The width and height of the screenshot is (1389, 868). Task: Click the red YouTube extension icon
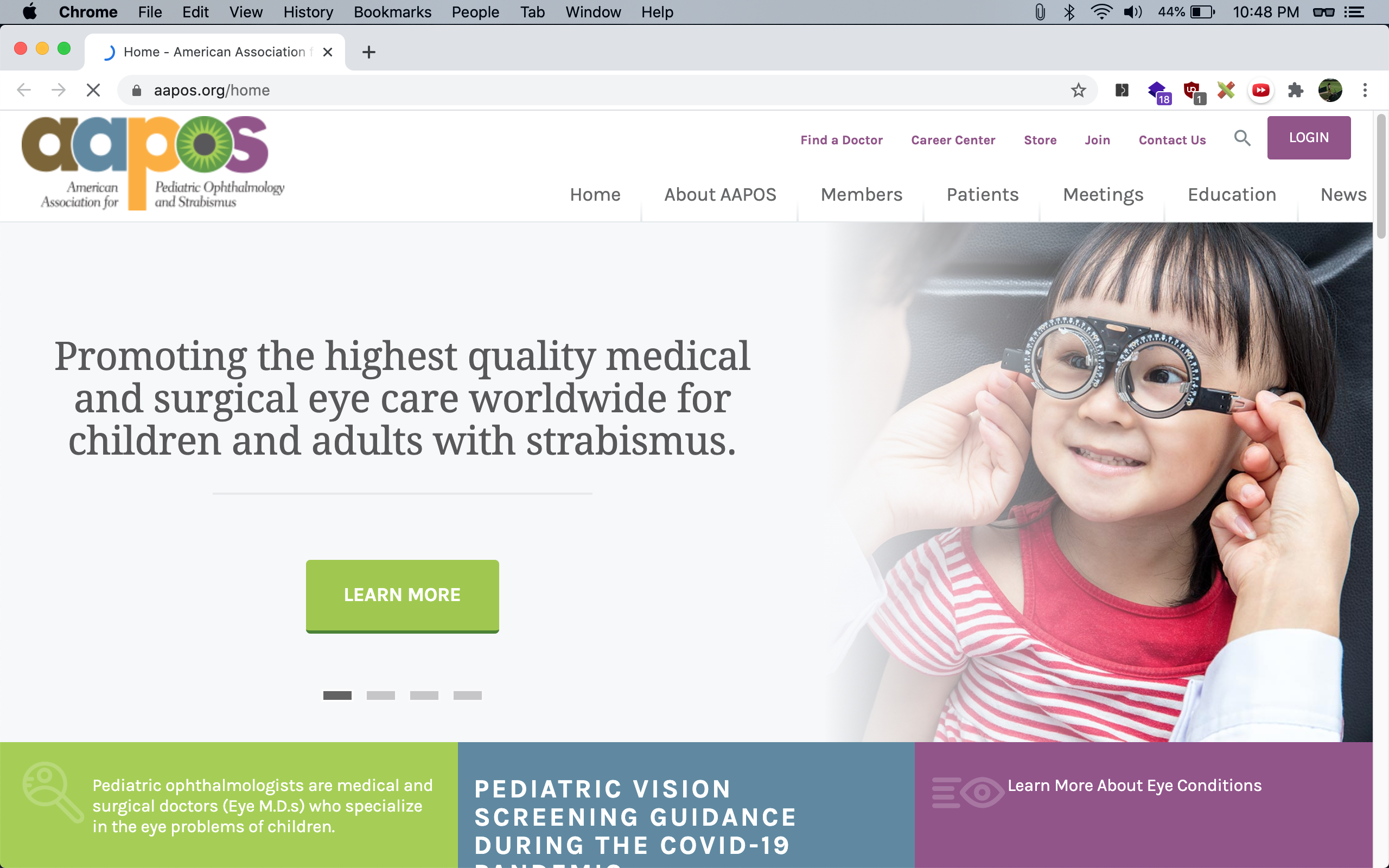pos(1260,90)
